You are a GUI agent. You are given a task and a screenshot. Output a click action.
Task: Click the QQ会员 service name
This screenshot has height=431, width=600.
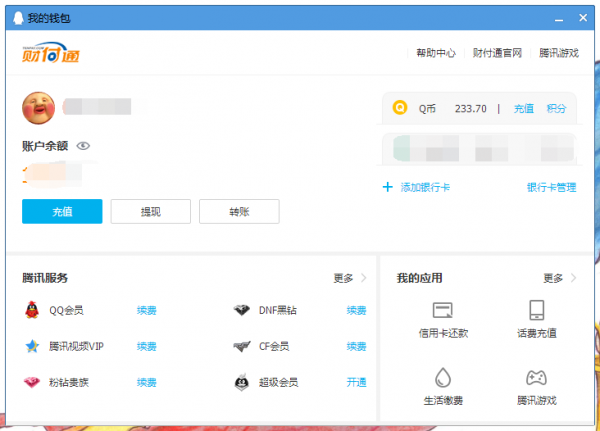tap(66, 310)
